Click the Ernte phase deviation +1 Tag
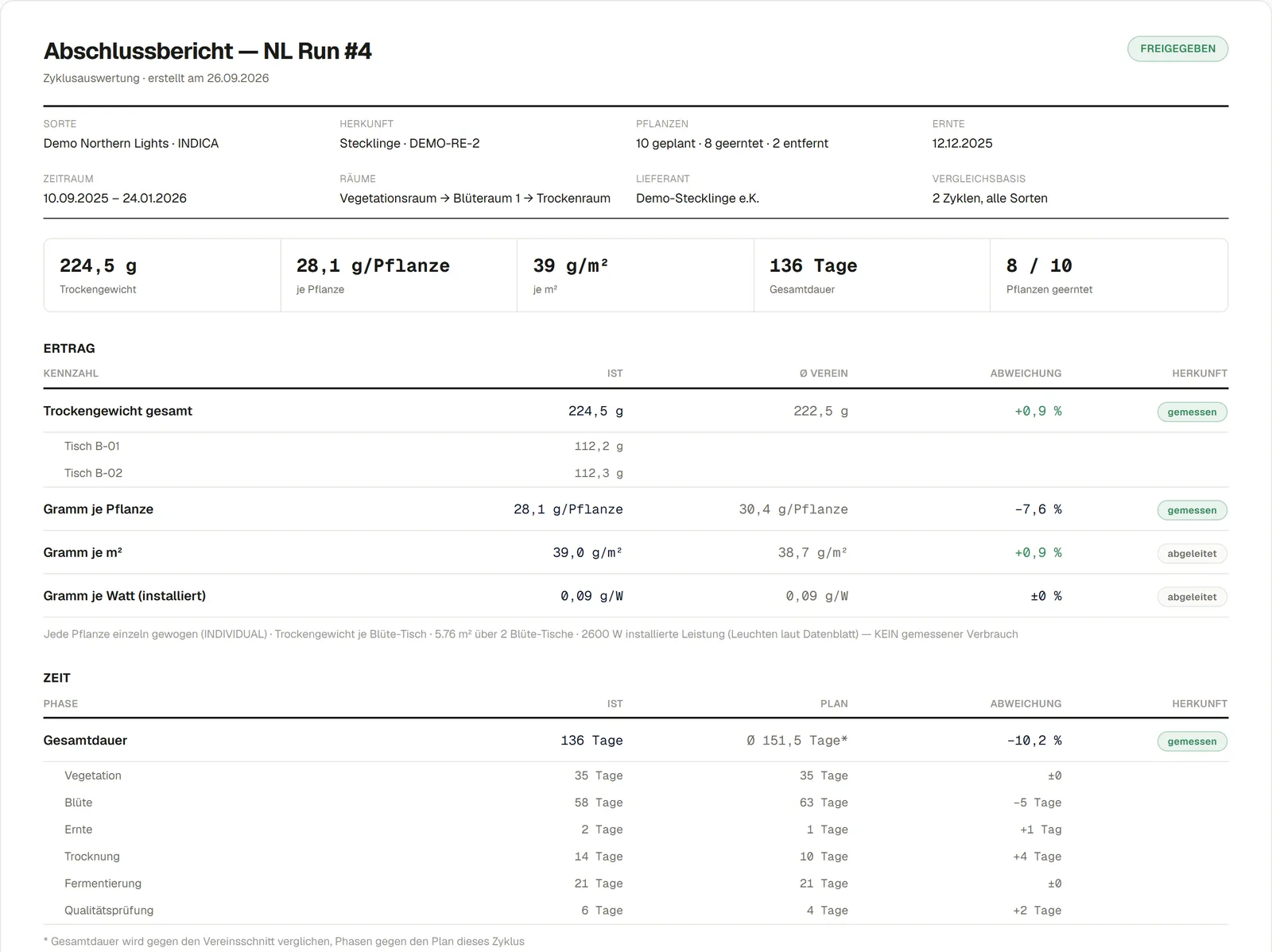 pos(1041,830)
